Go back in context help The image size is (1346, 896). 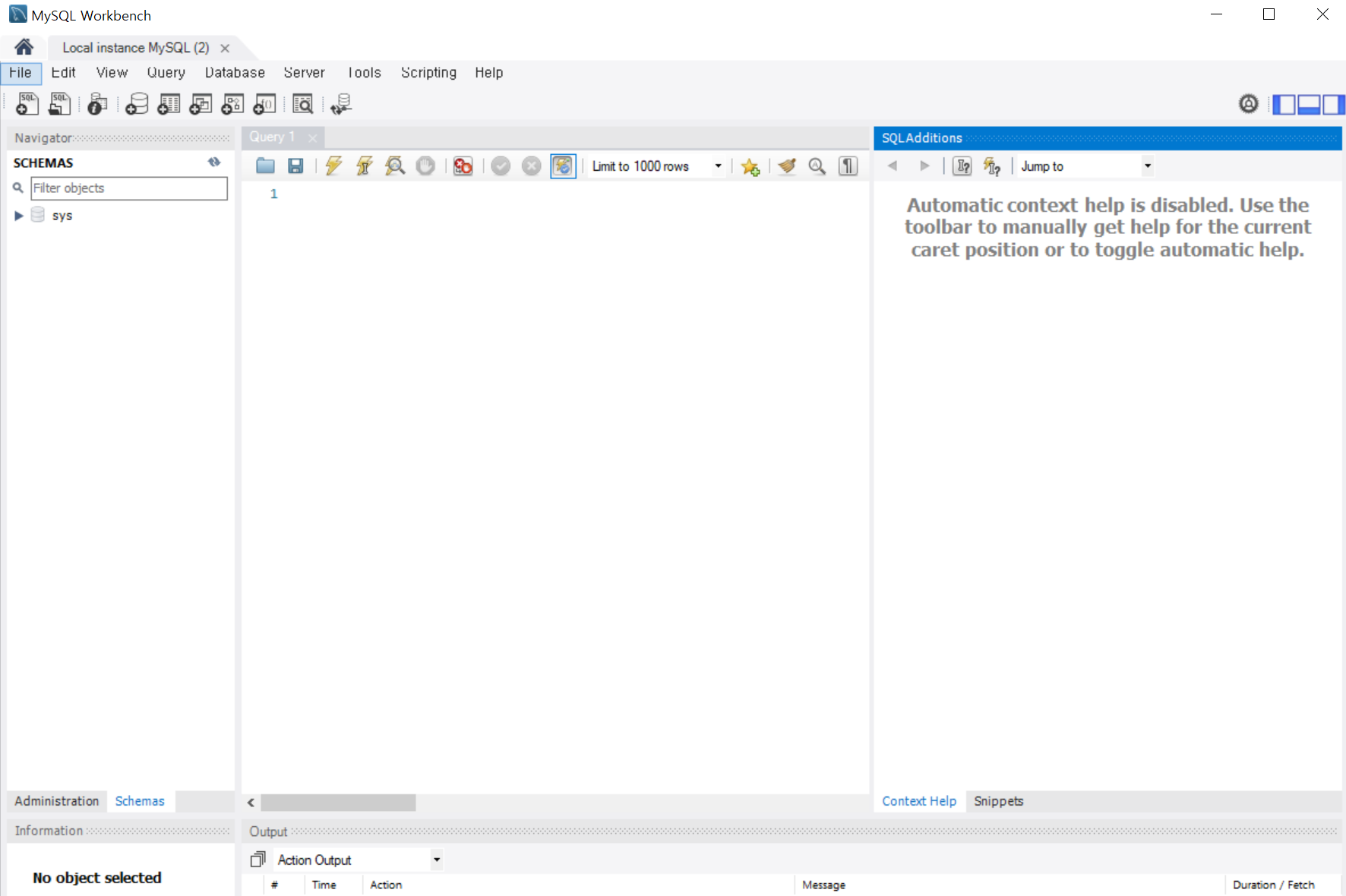pyautogui.click(x=893, y=166)
